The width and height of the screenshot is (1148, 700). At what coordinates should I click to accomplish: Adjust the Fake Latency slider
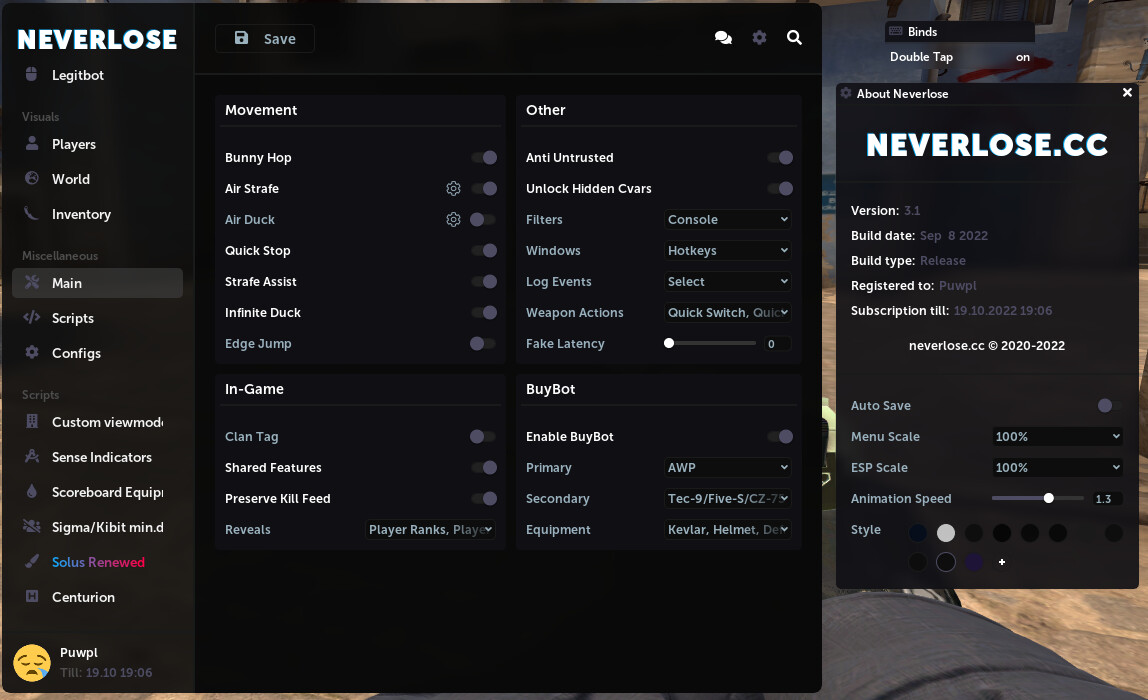point(710,343)
